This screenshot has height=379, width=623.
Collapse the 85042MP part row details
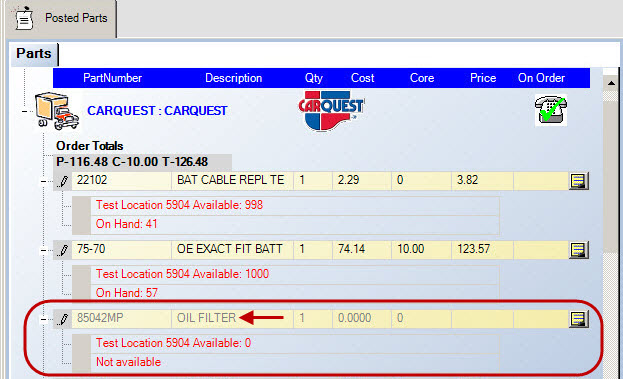[43, 319]
